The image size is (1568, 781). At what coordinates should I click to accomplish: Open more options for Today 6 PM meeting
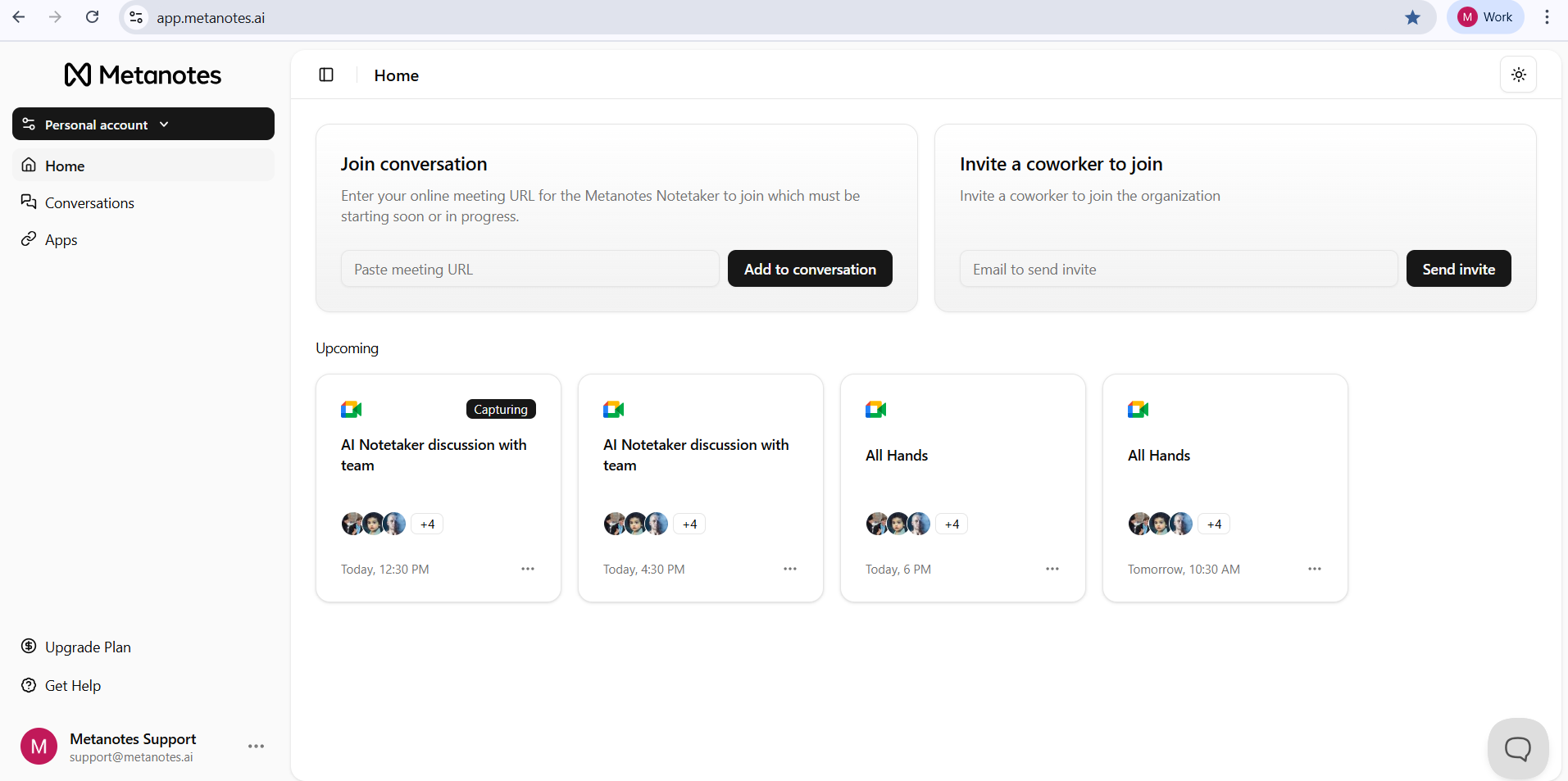(1052, 569)
